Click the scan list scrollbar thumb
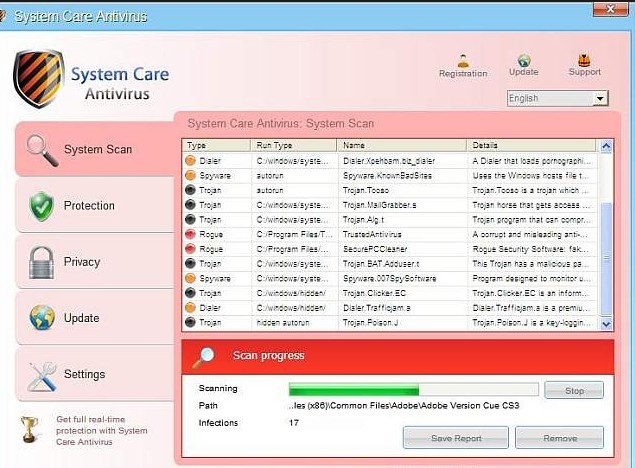The height and width of the screenshot is (468, 635). [x=606, y=259]
